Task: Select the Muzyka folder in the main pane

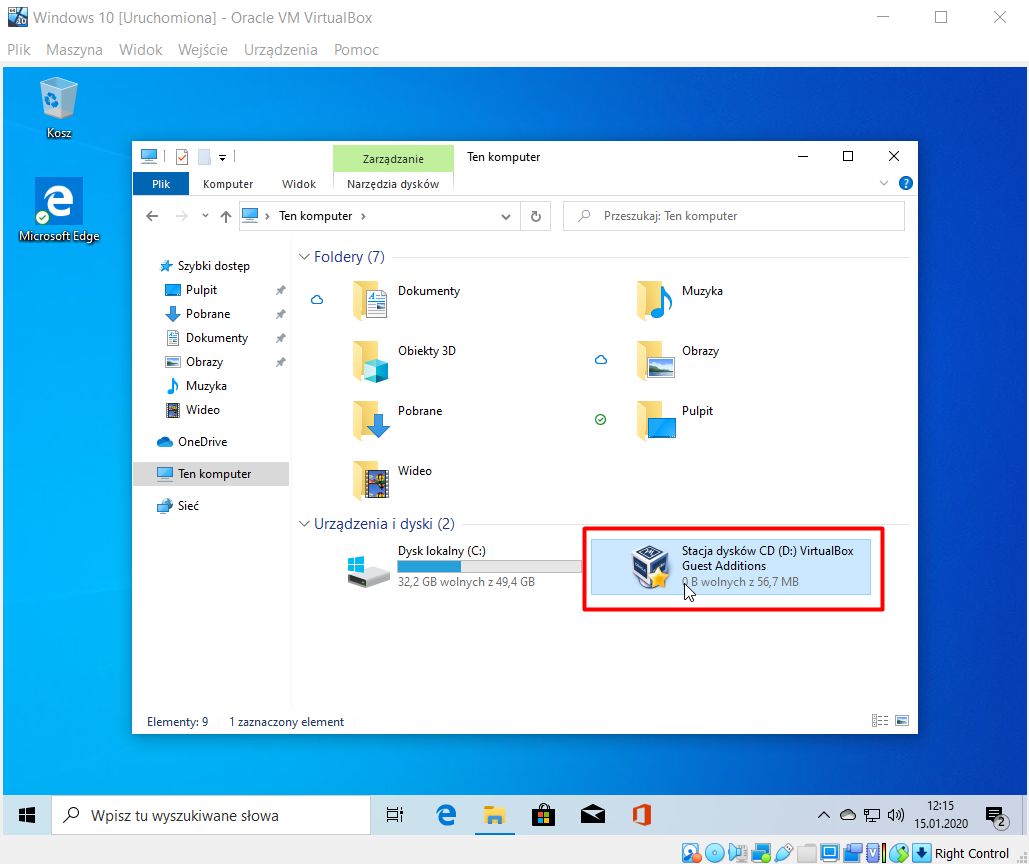Action: (680, 300)
